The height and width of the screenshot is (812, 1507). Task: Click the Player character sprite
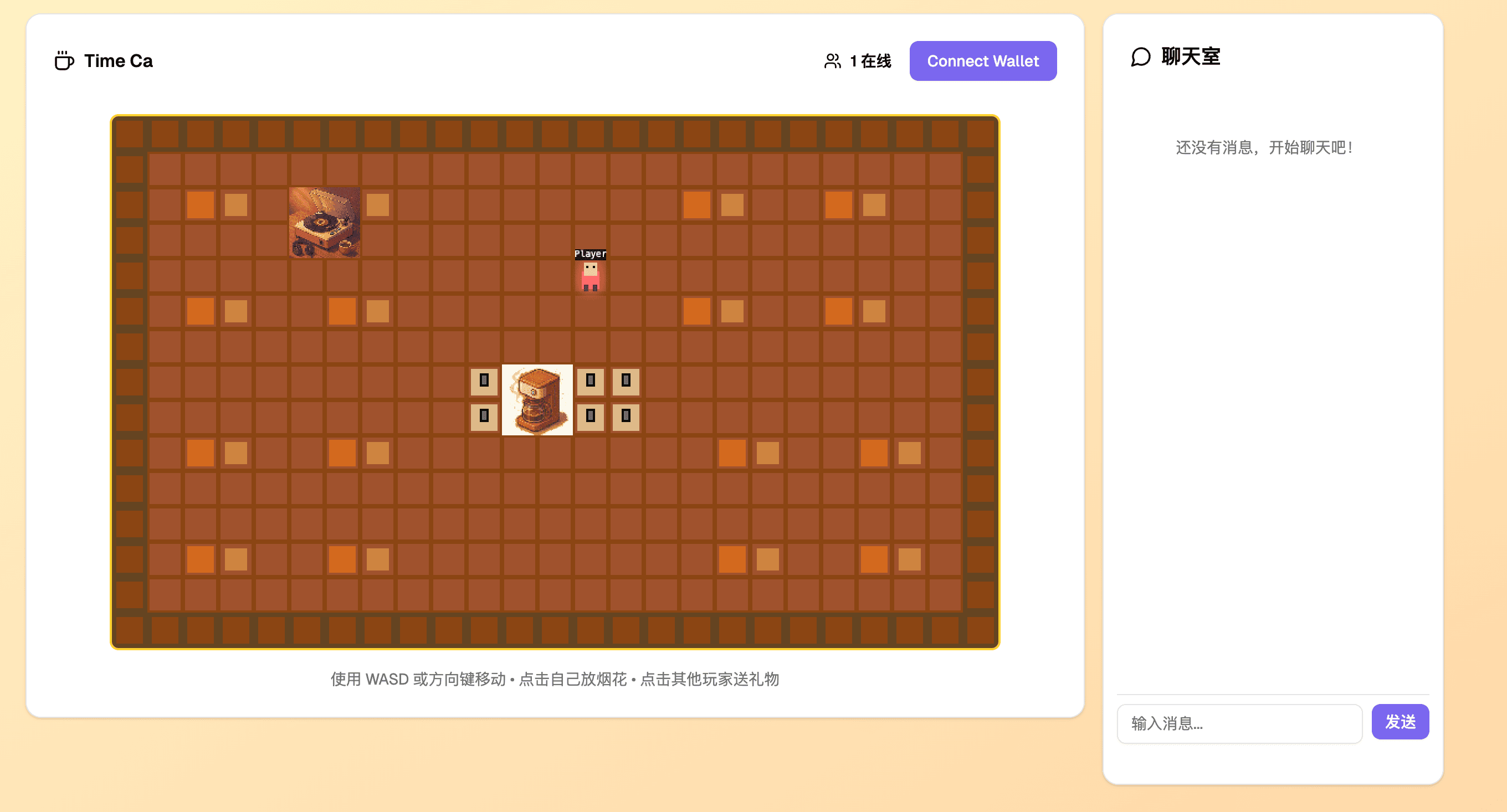[x=590, y=277]
